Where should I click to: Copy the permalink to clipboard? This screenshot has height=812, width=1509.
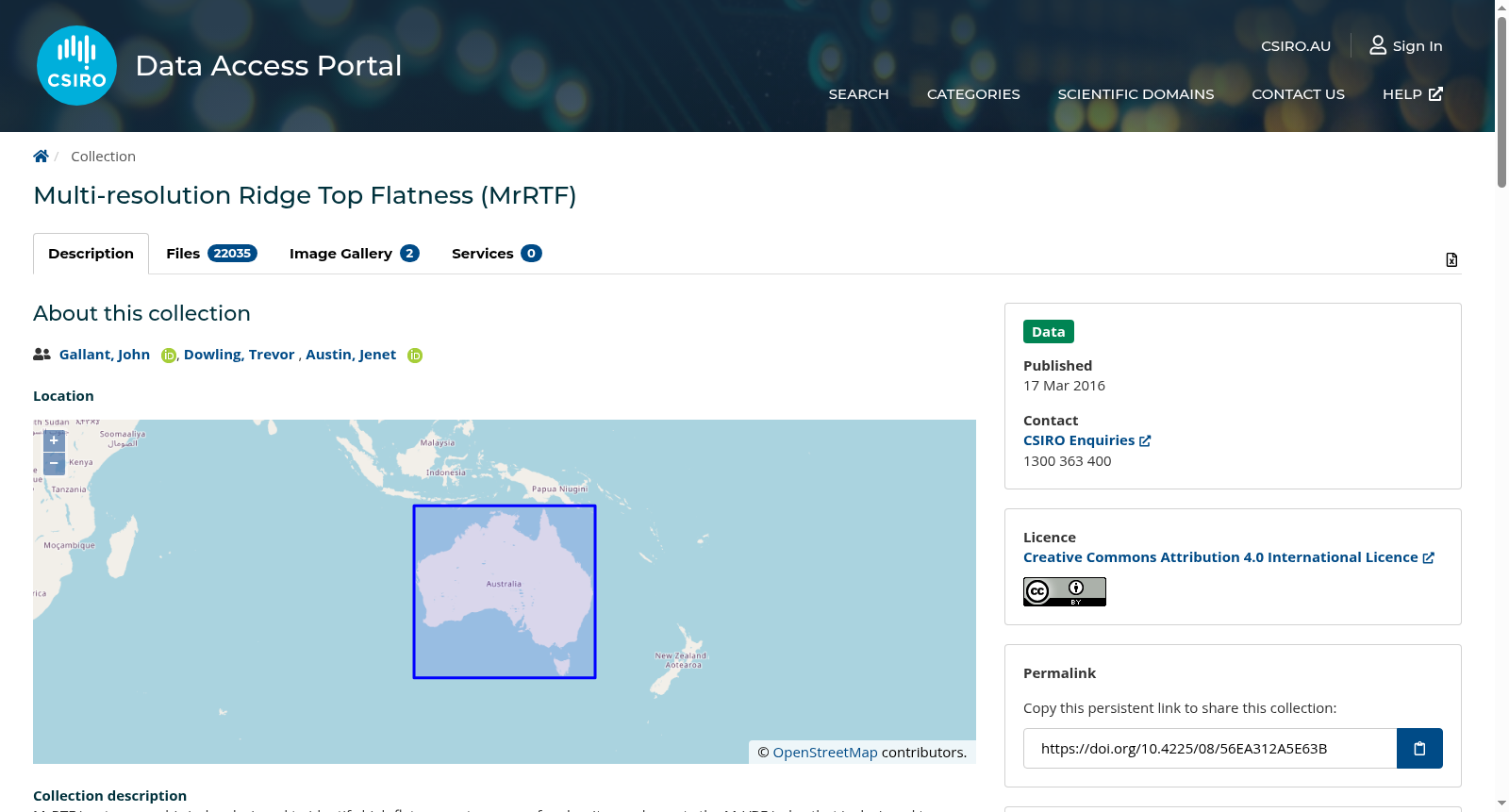(x=1419, y=749)
